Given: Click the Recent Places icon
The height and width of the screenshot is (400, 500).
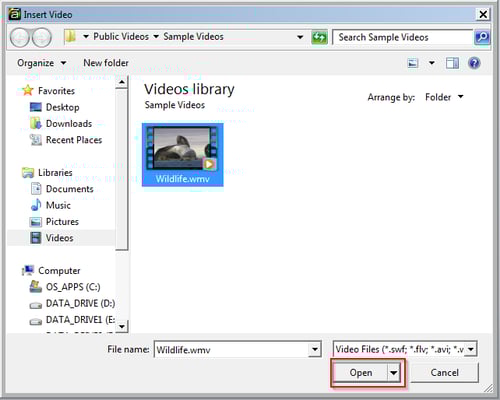Looking at the screenshot, I should [35, 140].
